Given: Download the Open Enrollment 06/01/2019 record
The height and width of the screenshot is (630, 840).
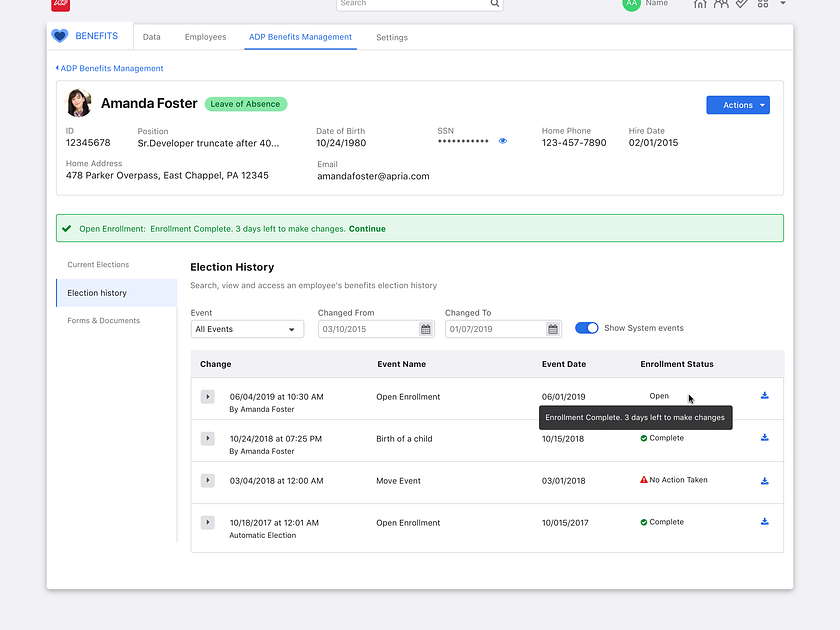Looking at the screenshot, I should tap(764, 396).
